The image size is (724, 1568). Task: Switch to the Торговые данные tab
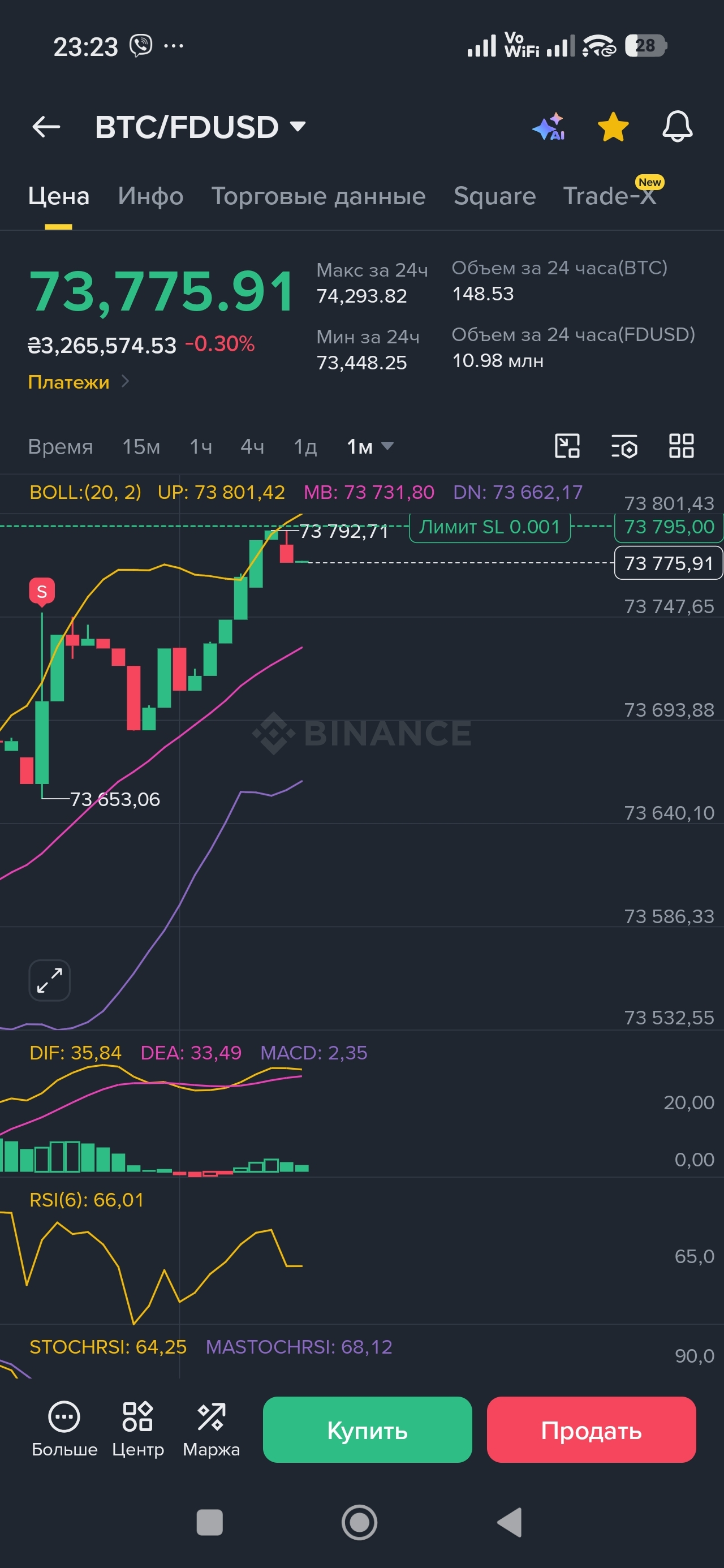coord(318,196)
